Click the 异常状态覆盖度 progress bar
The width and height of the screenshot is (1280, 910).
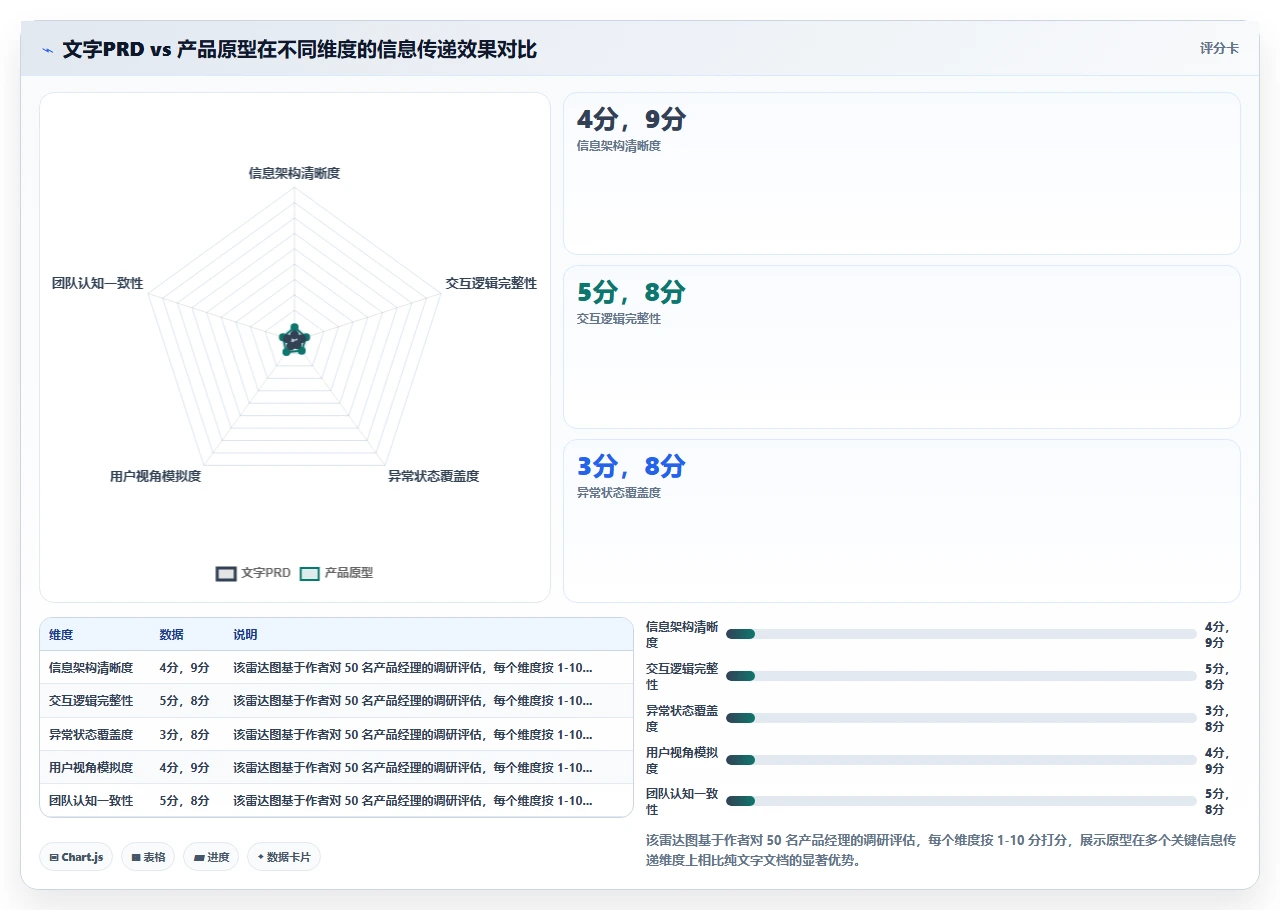(961, 718)
